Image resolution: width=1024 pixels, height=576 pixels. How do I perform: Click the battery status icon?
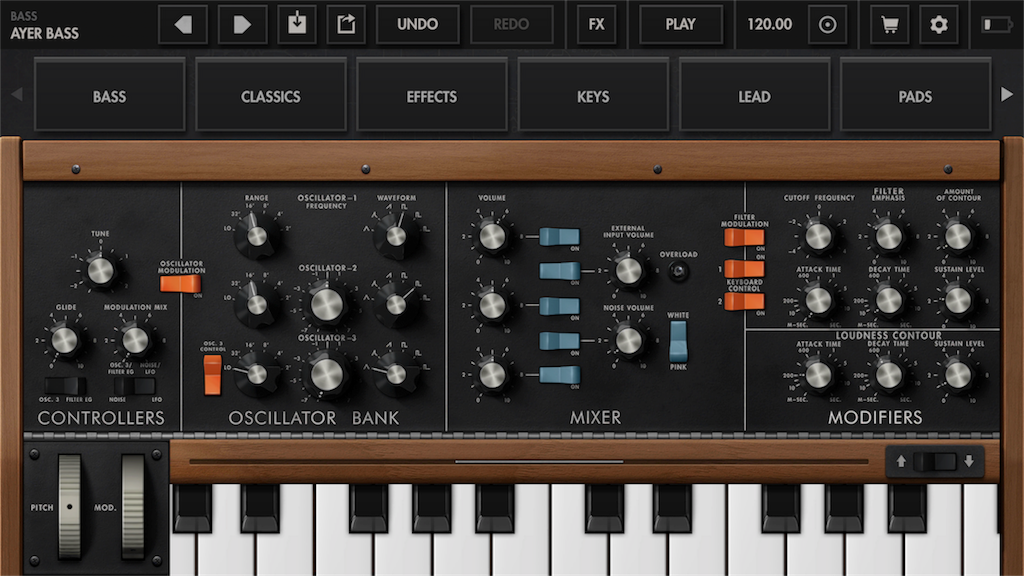tap(997, 25)
